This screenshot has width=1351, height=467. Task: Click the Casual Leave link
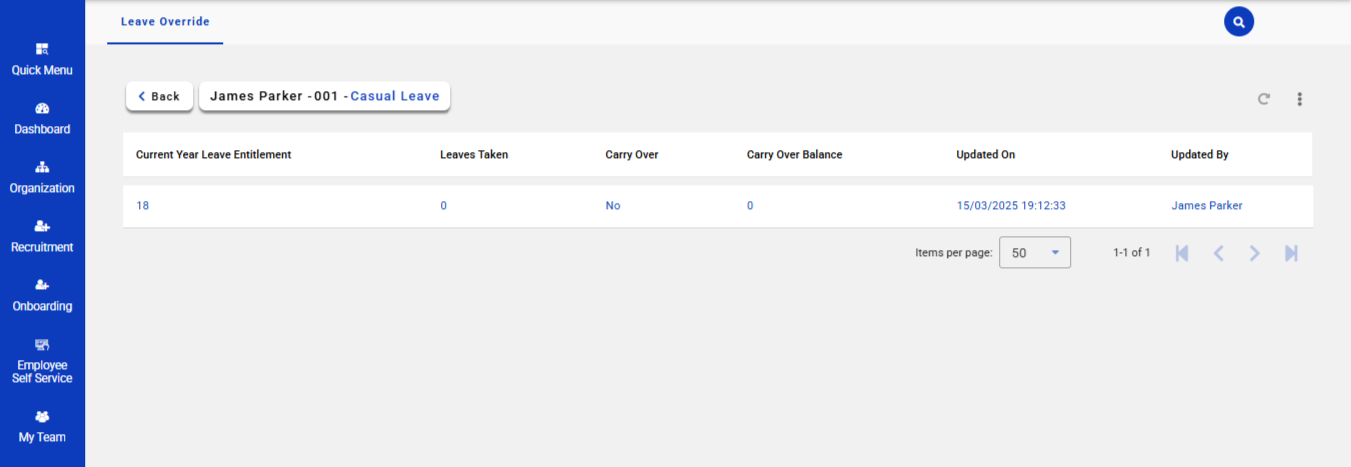394,96
